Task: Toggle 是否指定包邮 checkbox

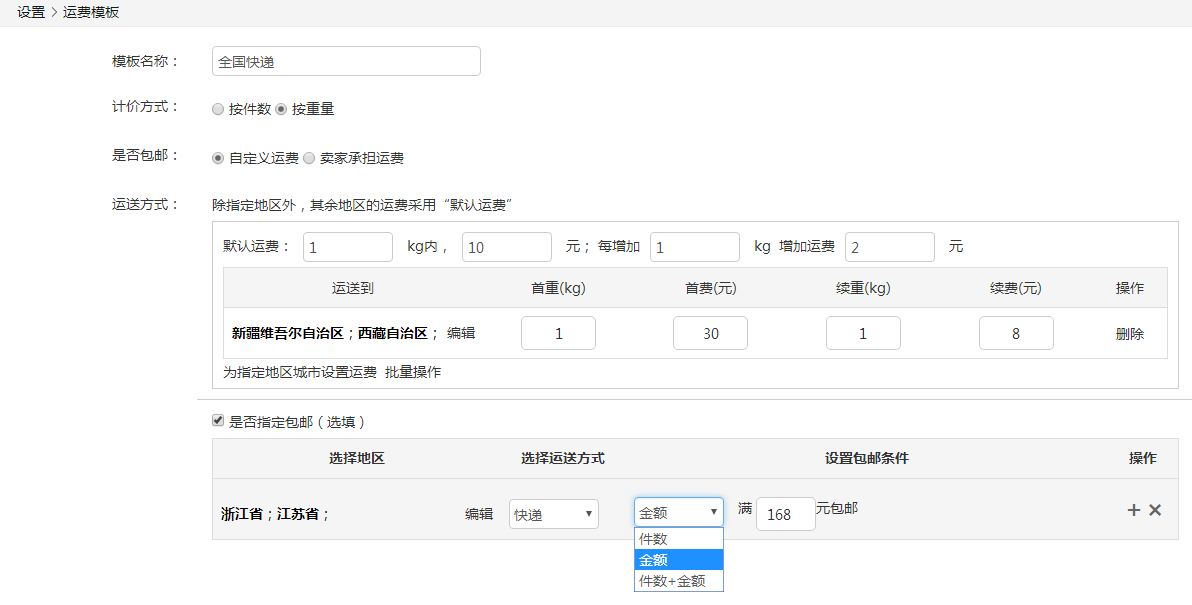Action: click(x=218, y=421)
